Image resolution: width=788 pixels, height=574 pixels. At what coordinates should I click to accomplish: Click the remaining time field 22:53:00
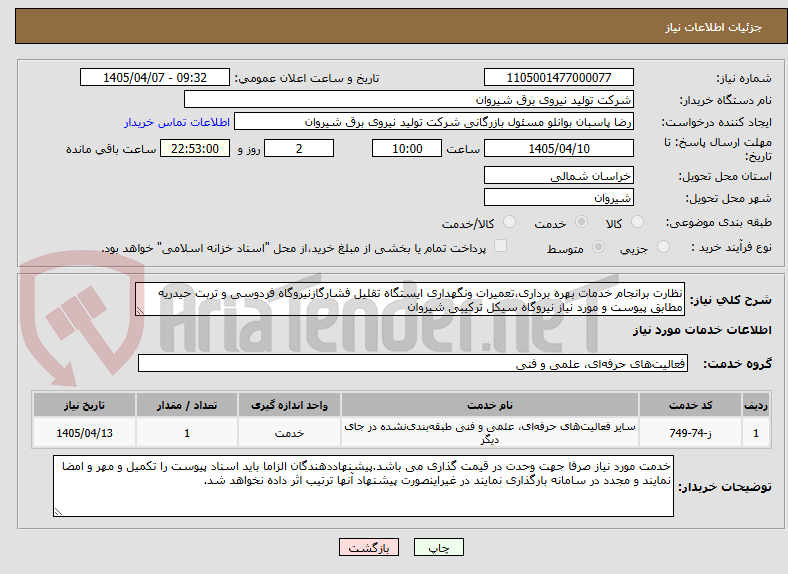click(x=195, y=148)
